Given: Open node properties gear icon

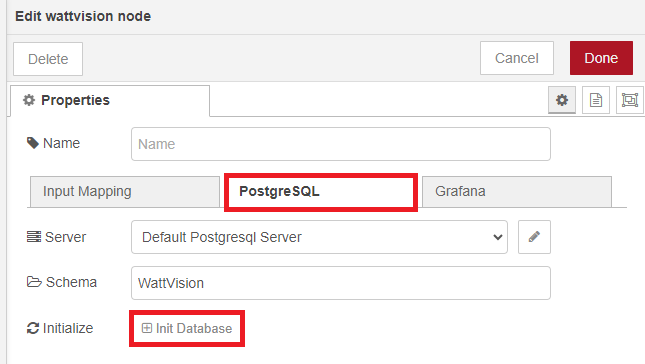Looking at the screenshot, I should pyautogui.click(x=562, y=100).
